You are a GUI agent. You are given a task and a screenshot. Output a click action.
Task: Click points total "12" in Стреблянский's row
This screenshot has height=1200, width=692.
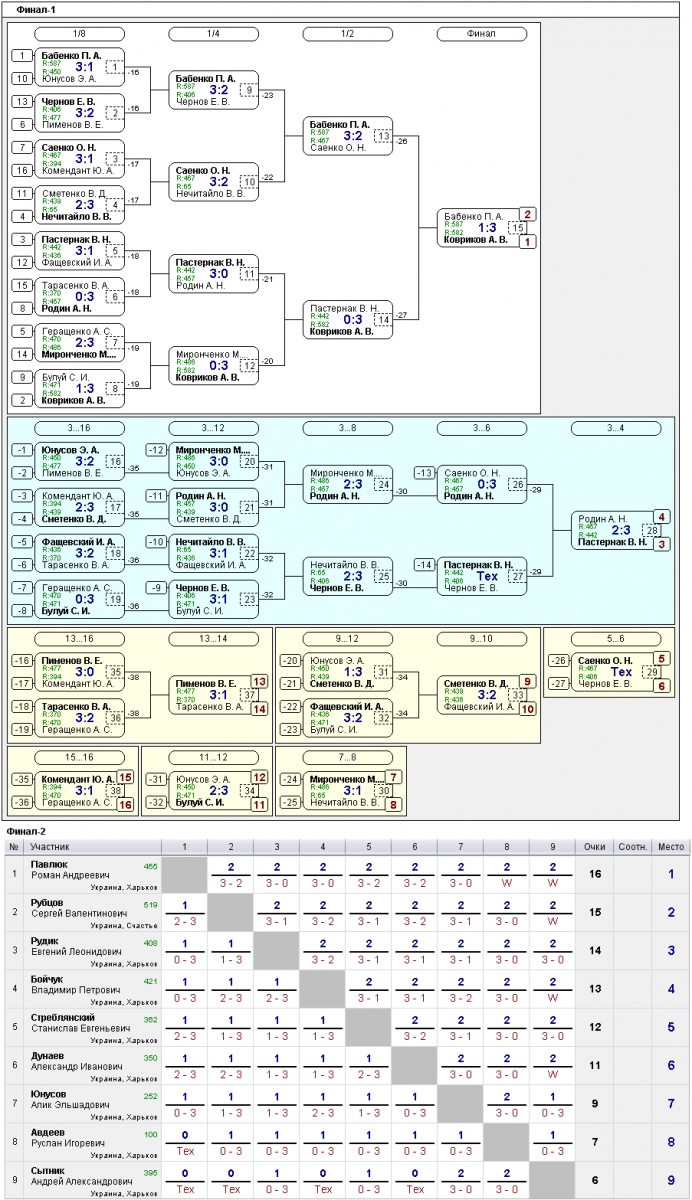[595, 1026]
